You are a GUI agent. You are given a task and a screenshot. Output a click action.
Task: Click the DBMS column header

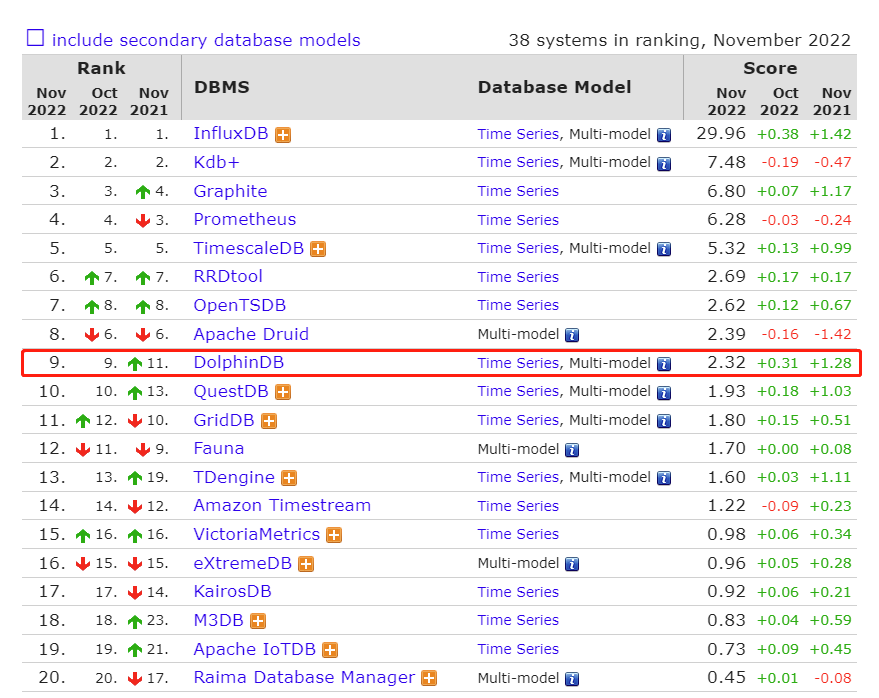[222, 87]
